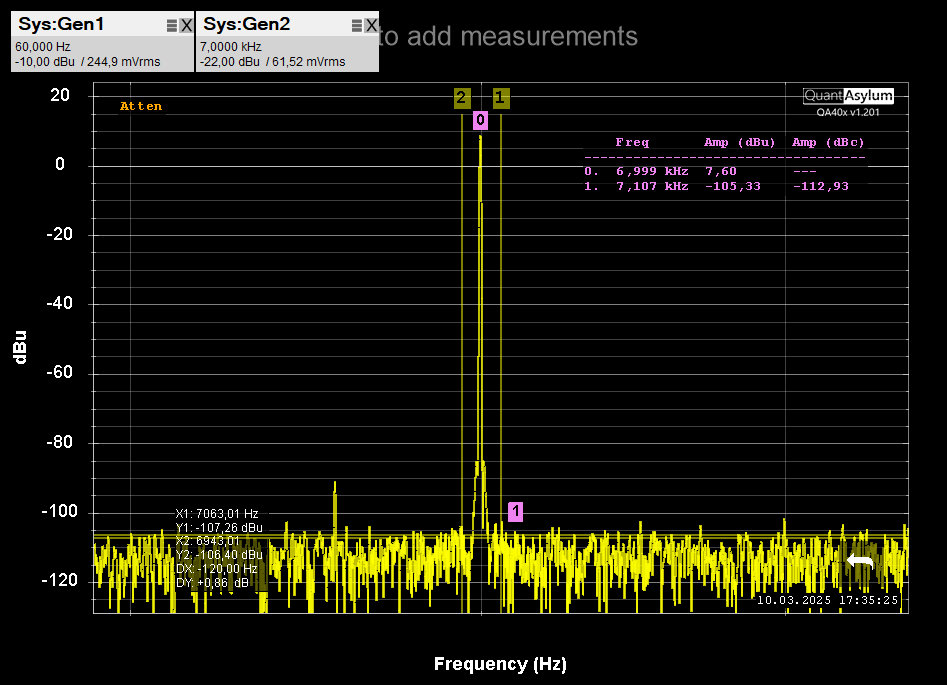Select the pink peak marker 1 near noise floor

click(515, 512)
